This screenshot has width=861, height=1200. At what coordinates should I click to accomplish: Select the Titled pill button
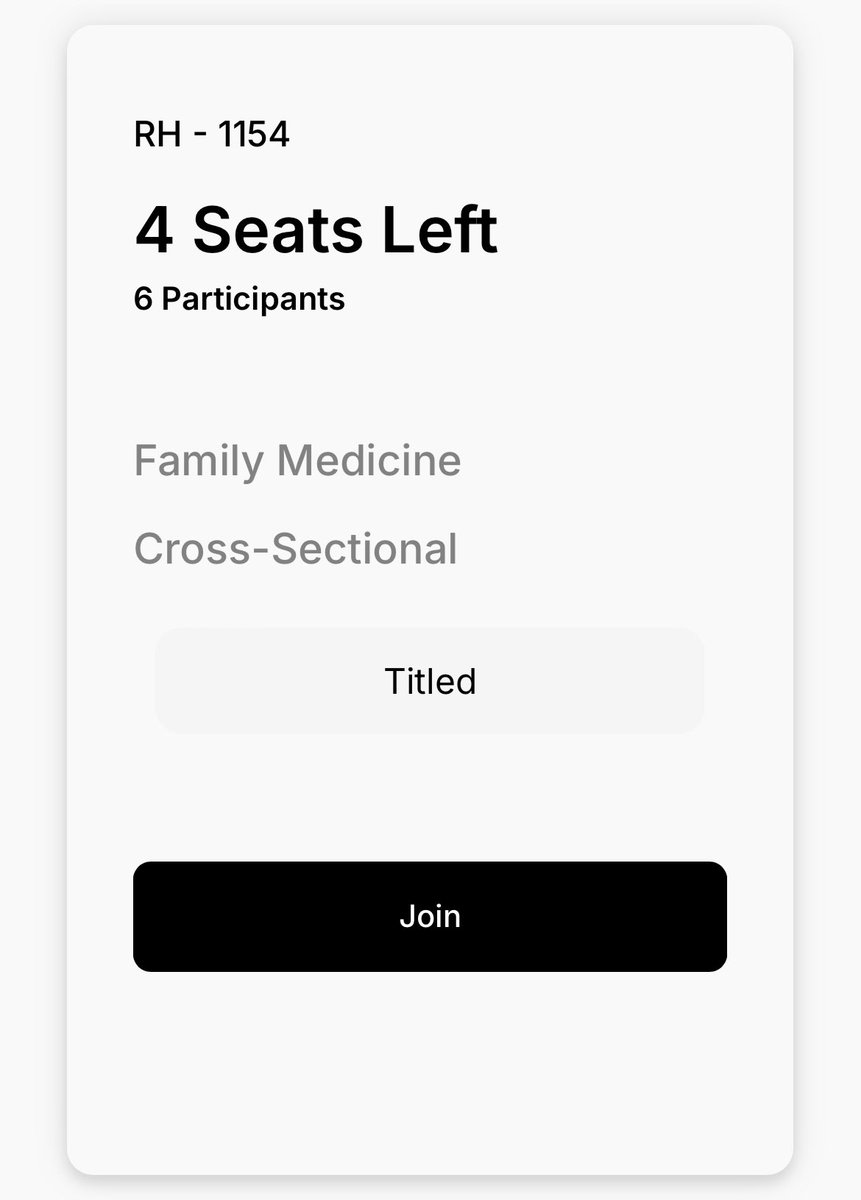430,681
